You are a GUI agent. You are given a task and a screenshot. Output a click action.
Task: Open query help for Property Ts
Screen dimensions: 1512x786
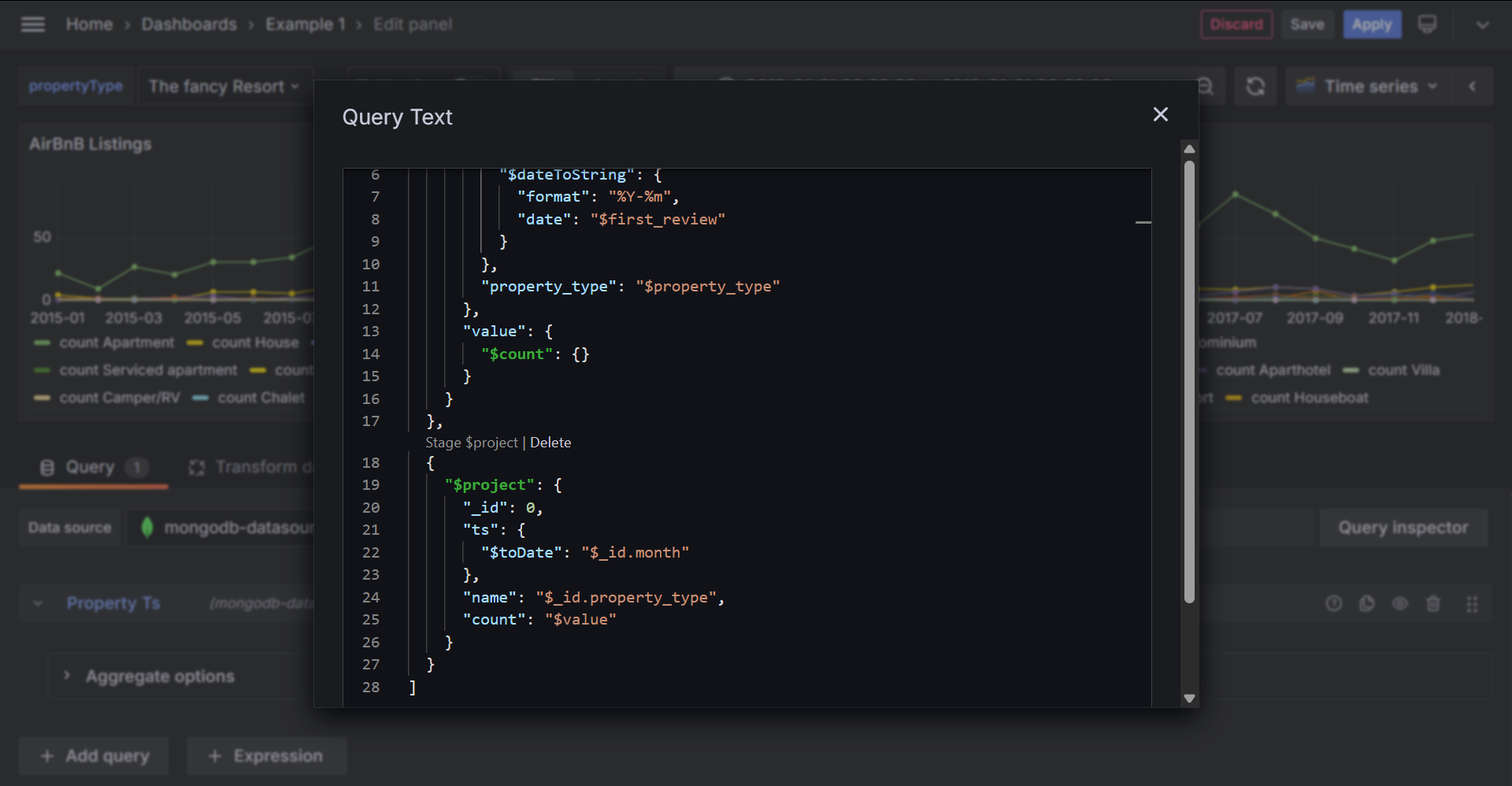(1333, 604)
